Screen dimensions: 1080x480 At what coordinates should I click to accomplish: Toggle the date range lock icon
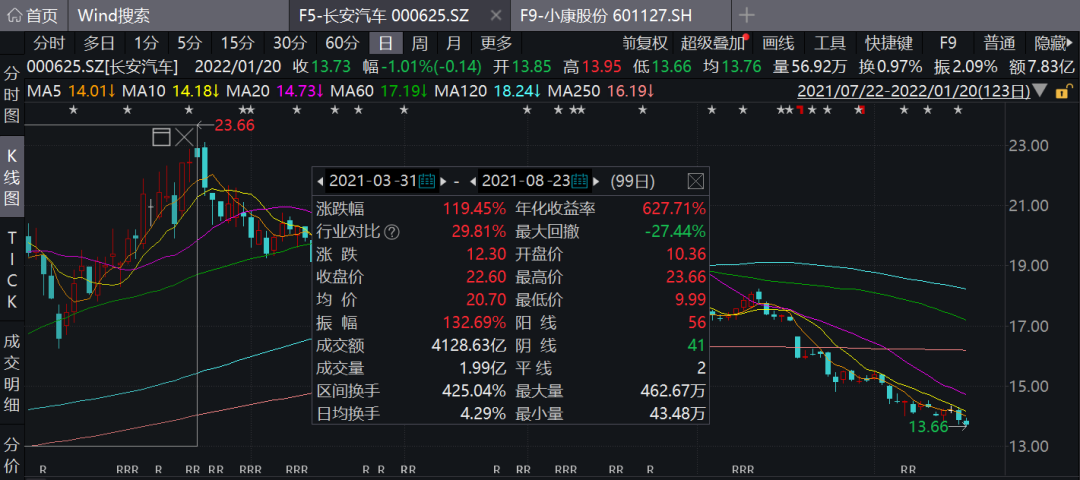pos(1044,90)
